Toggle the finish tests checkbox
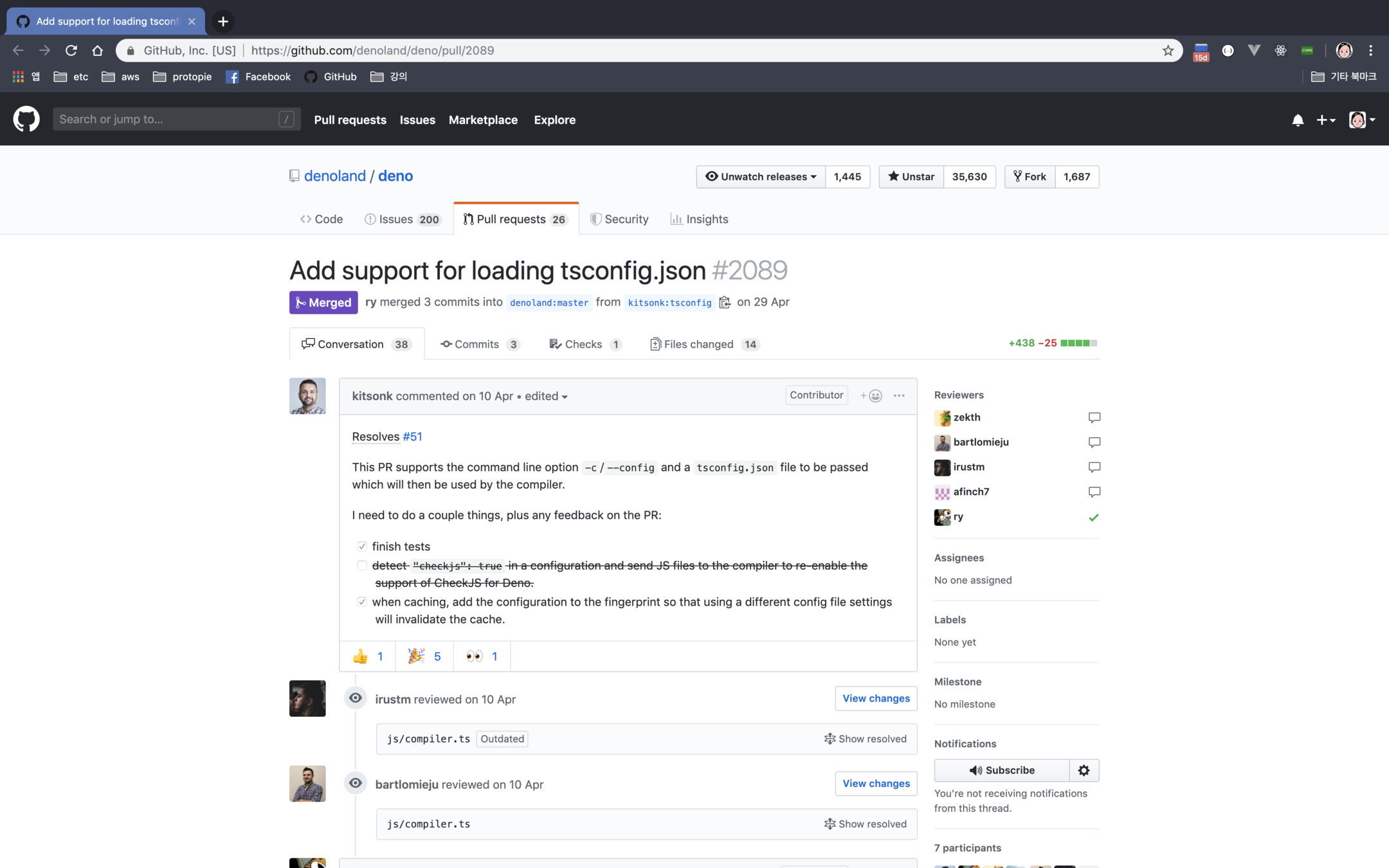The width and height of the screenshot is (1389, 868). (x=362, y=547)
